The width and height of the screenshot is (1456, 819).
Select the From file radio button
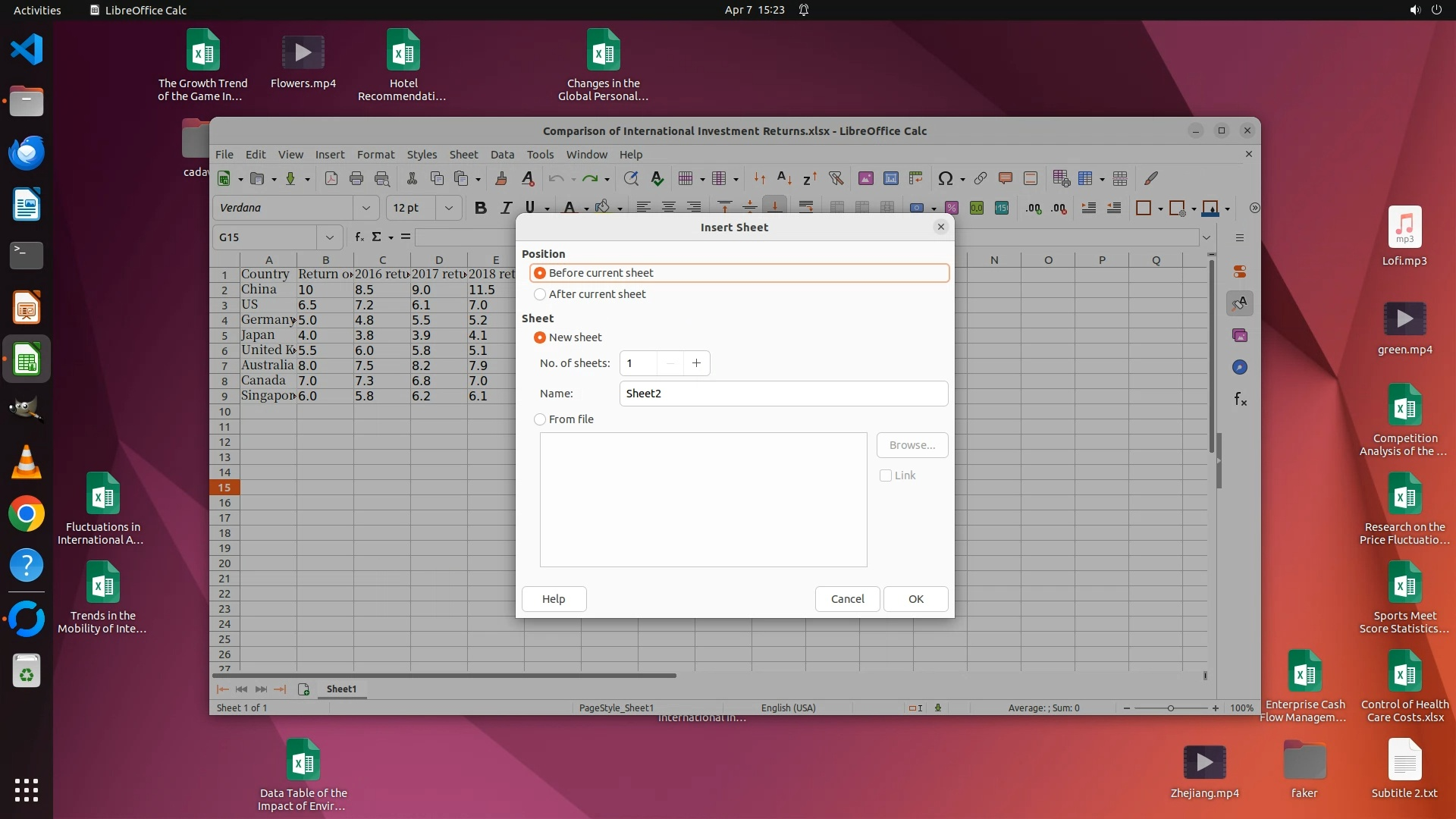(x=540, y=419)
